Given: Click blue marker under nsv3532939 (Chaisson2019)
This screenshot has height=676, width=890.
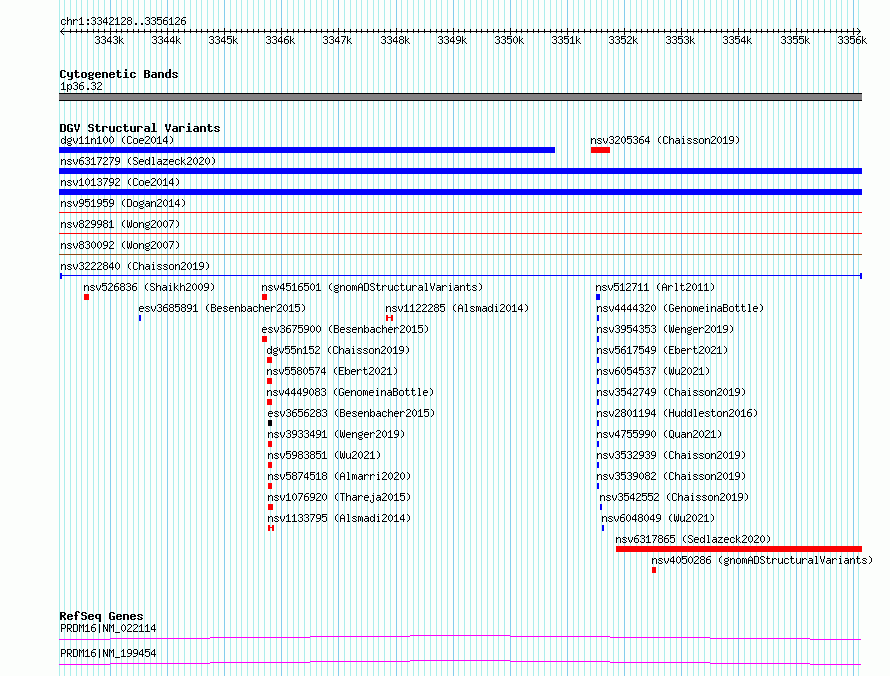Looking at the screenshot, I should pyautogui.click(x=598, y=465).
